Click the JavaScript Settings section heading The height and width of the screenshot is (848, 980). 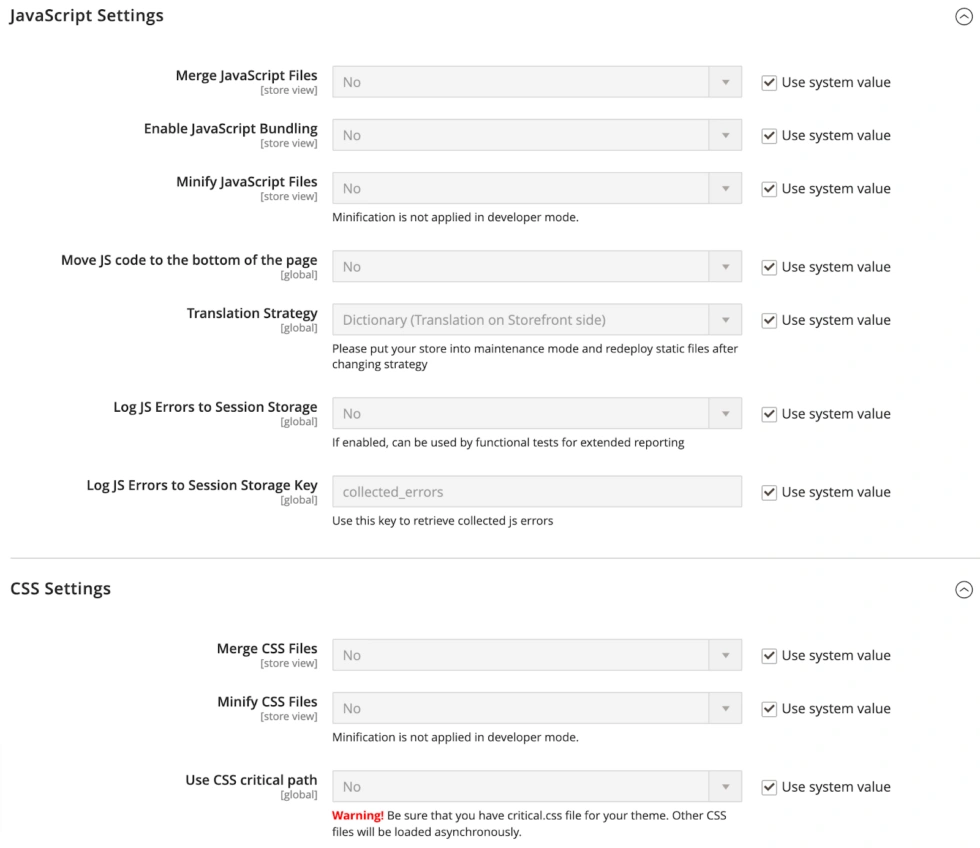tap(86, 16)
